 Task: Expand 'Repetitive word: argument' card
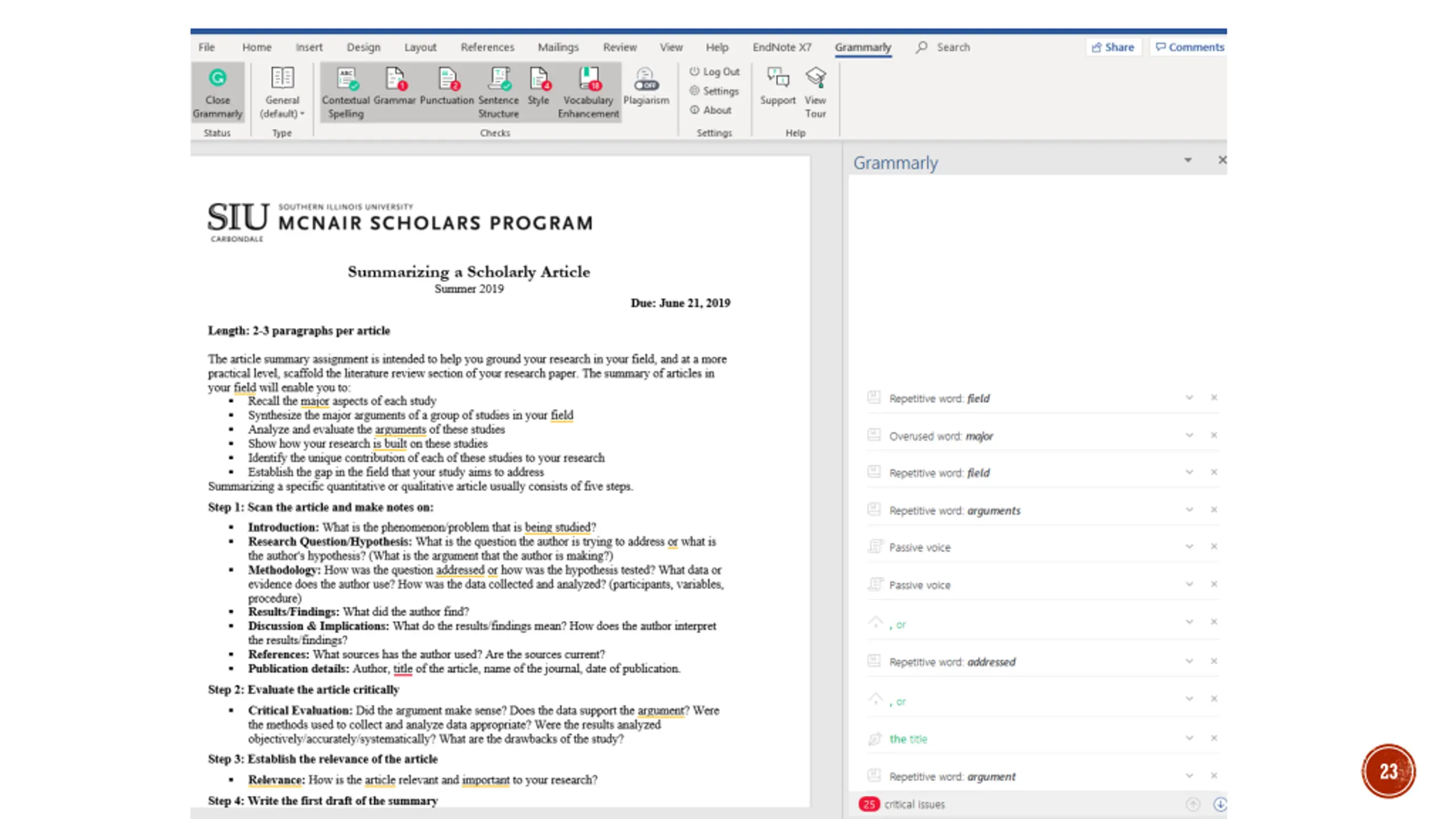click(x=1189, y=776)
